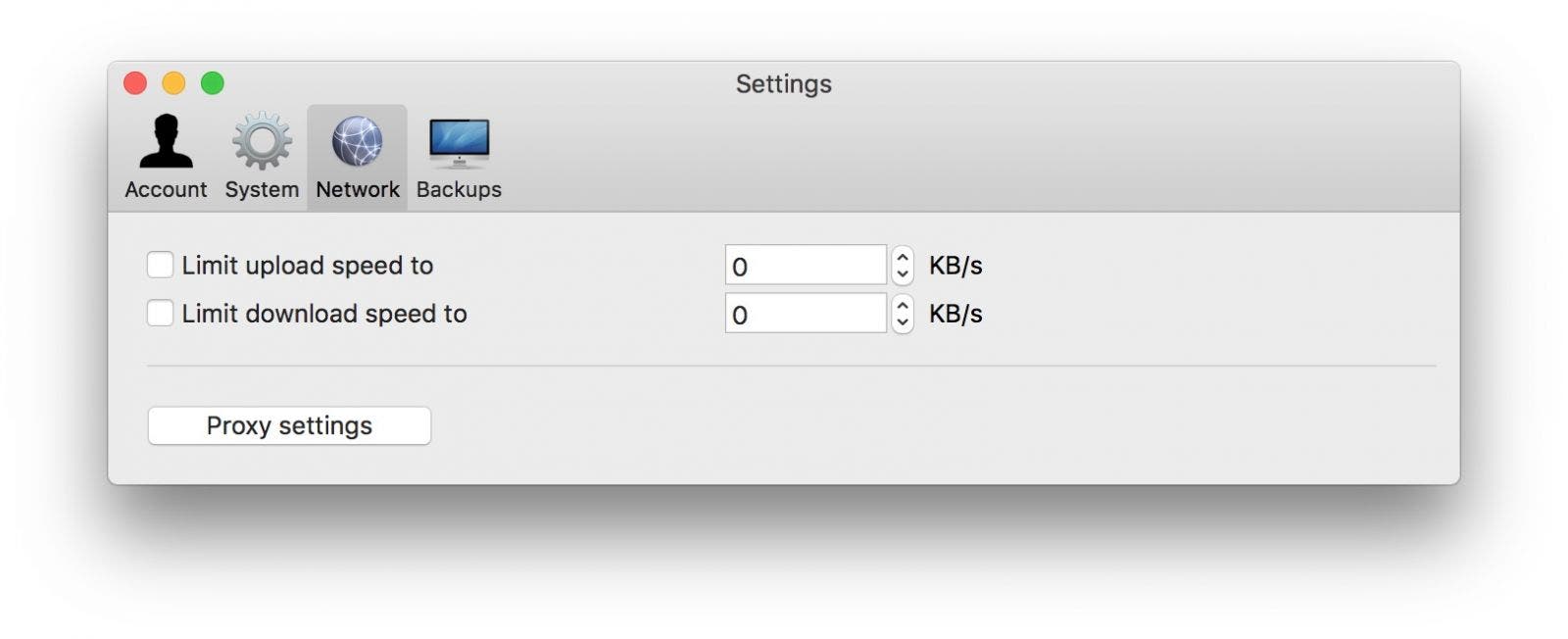Increase upload speed with stepper up arrow
Viewport: 1568px width, 639px height.
click(x=903, y=256)
